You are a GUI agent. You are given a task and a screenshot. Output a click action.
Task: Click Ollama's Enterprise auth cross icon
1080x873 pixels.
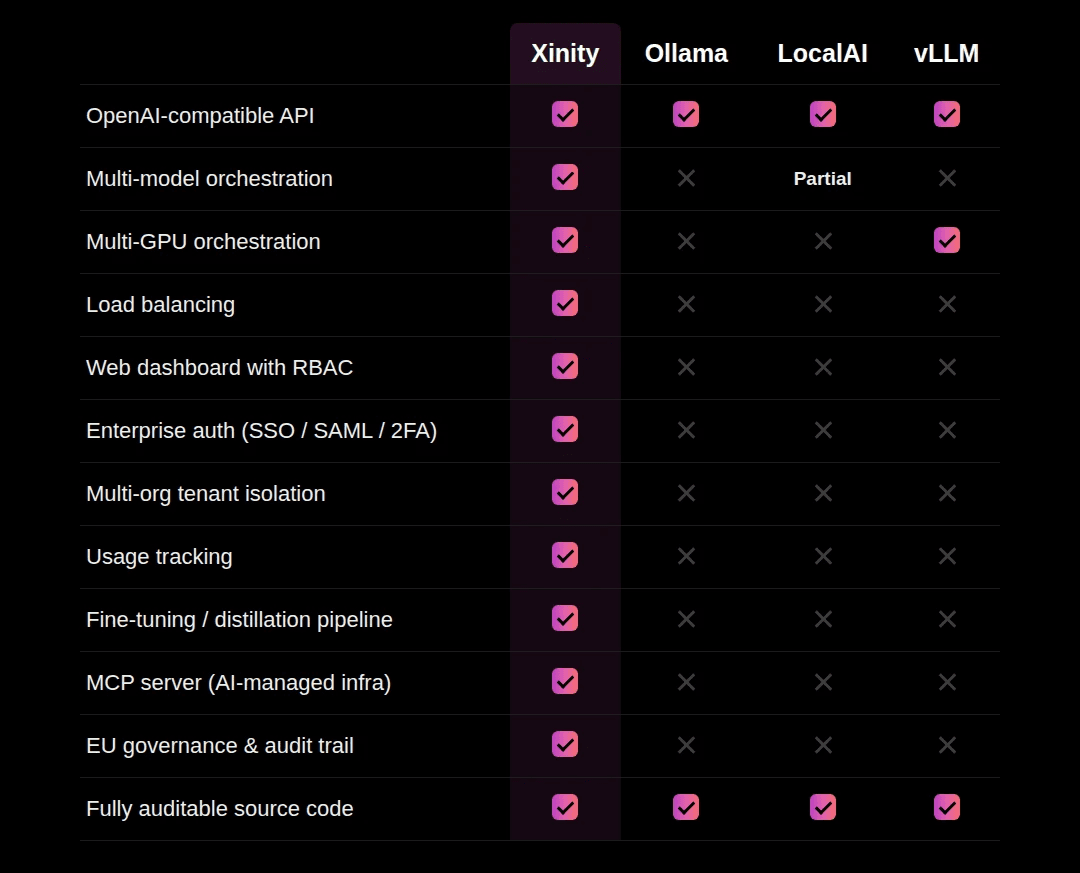(686, 430)
